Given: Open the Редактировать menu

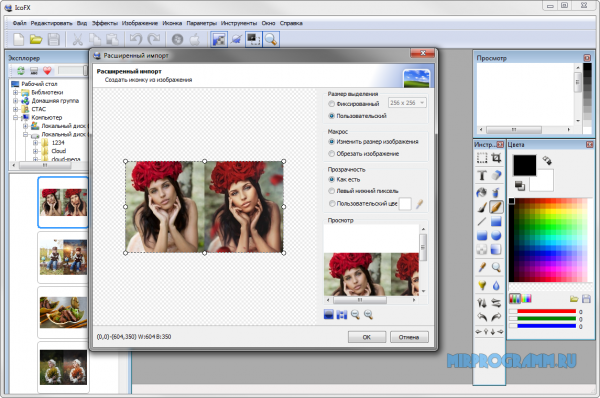Looking at the screenshot, I should coord(51,23).
